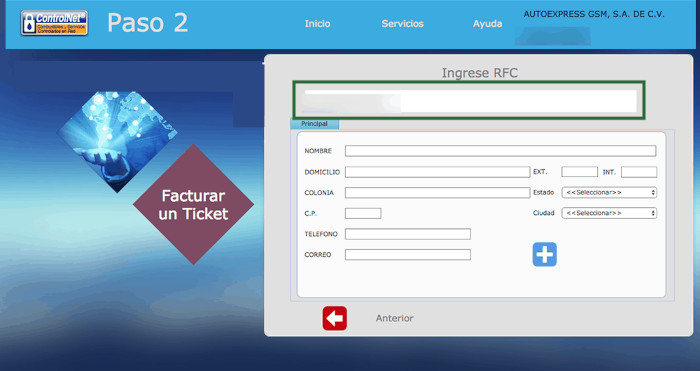
Task: Click the NOMBRE text field
Action: (500, 151)
